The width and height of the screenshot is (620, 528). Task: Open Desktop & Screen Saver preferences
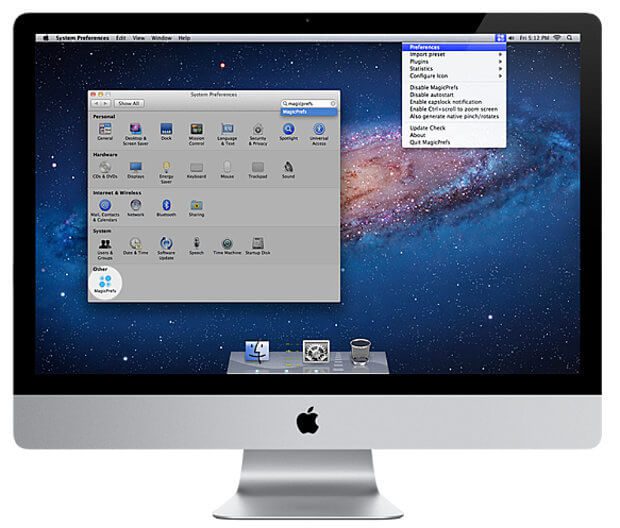click(135, 134)
